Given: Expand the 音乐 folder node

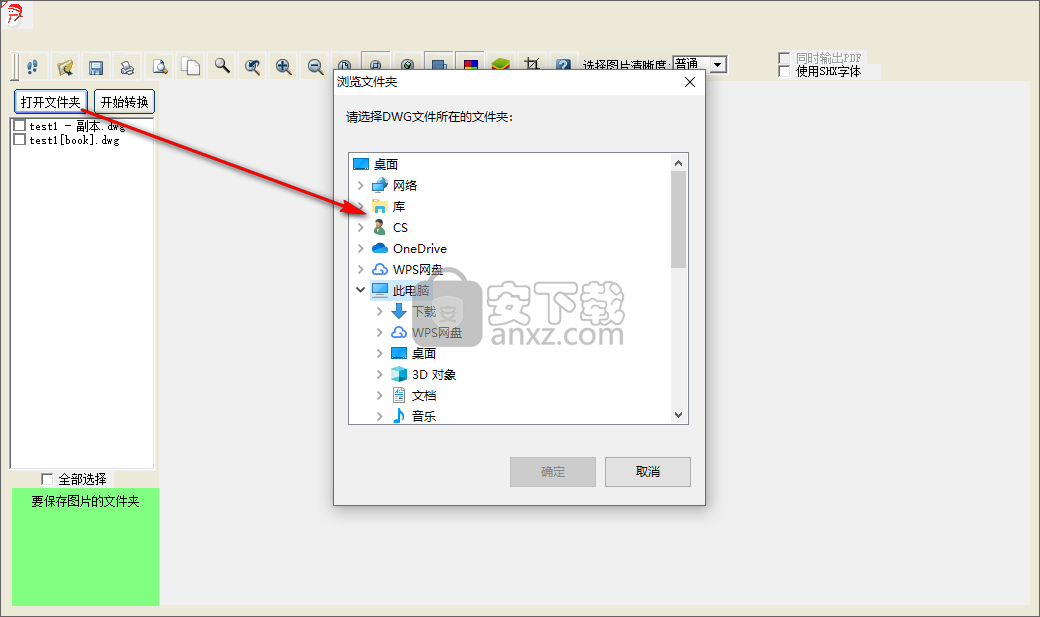Looking at the screenshot, I should coord(379,416).
